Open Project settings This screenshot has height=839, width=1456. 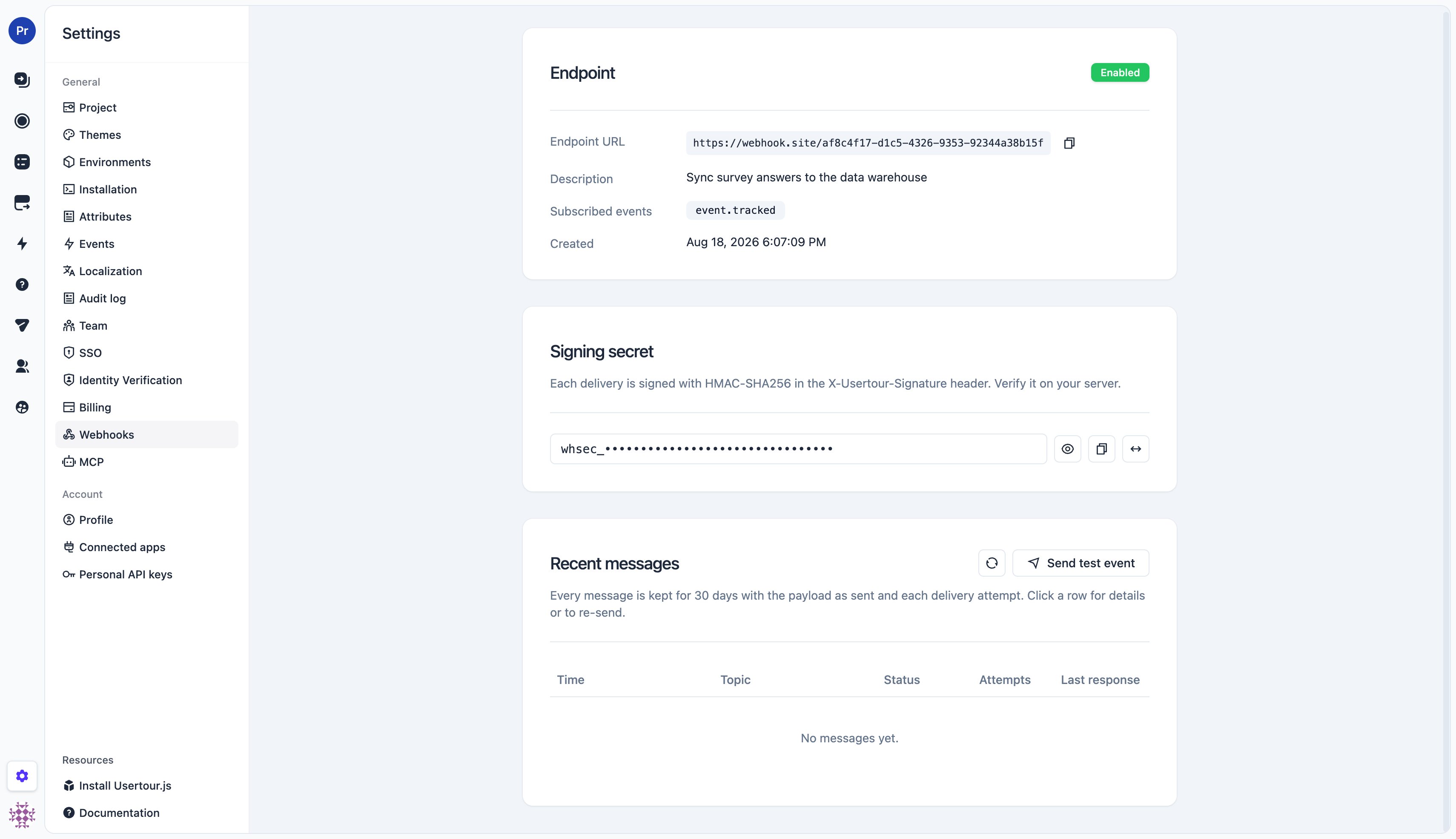146,107
